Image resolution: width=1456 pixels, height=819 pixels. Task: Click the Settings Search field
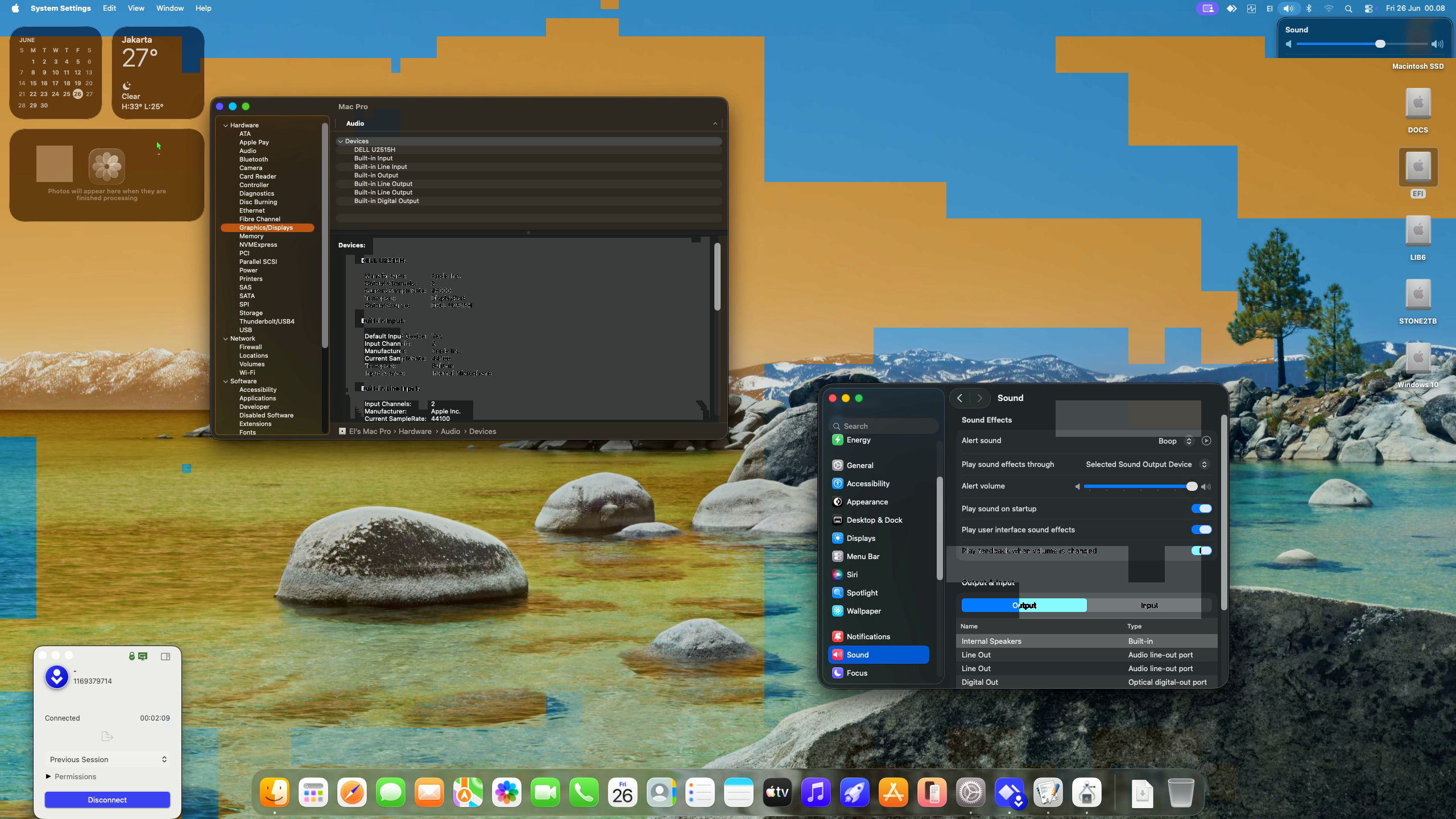pos(884,426)
